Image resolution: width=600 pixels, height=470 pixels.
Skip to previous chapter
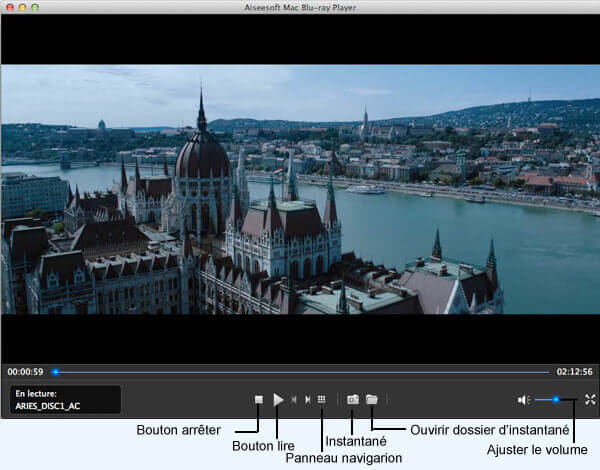click(294, 399)
